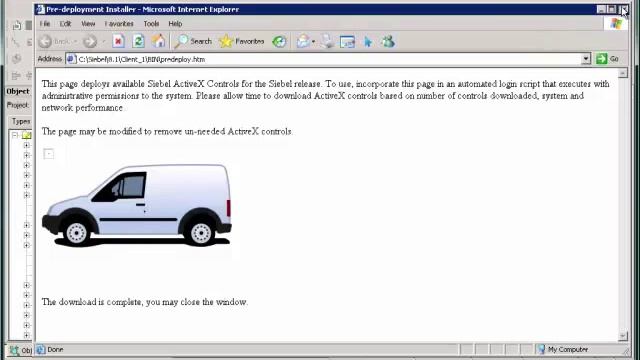The width and height of the screenshot is (640, 360).
Task: Click the Search toolbar button
Action: pyautogui.click(x=193, y=41)
